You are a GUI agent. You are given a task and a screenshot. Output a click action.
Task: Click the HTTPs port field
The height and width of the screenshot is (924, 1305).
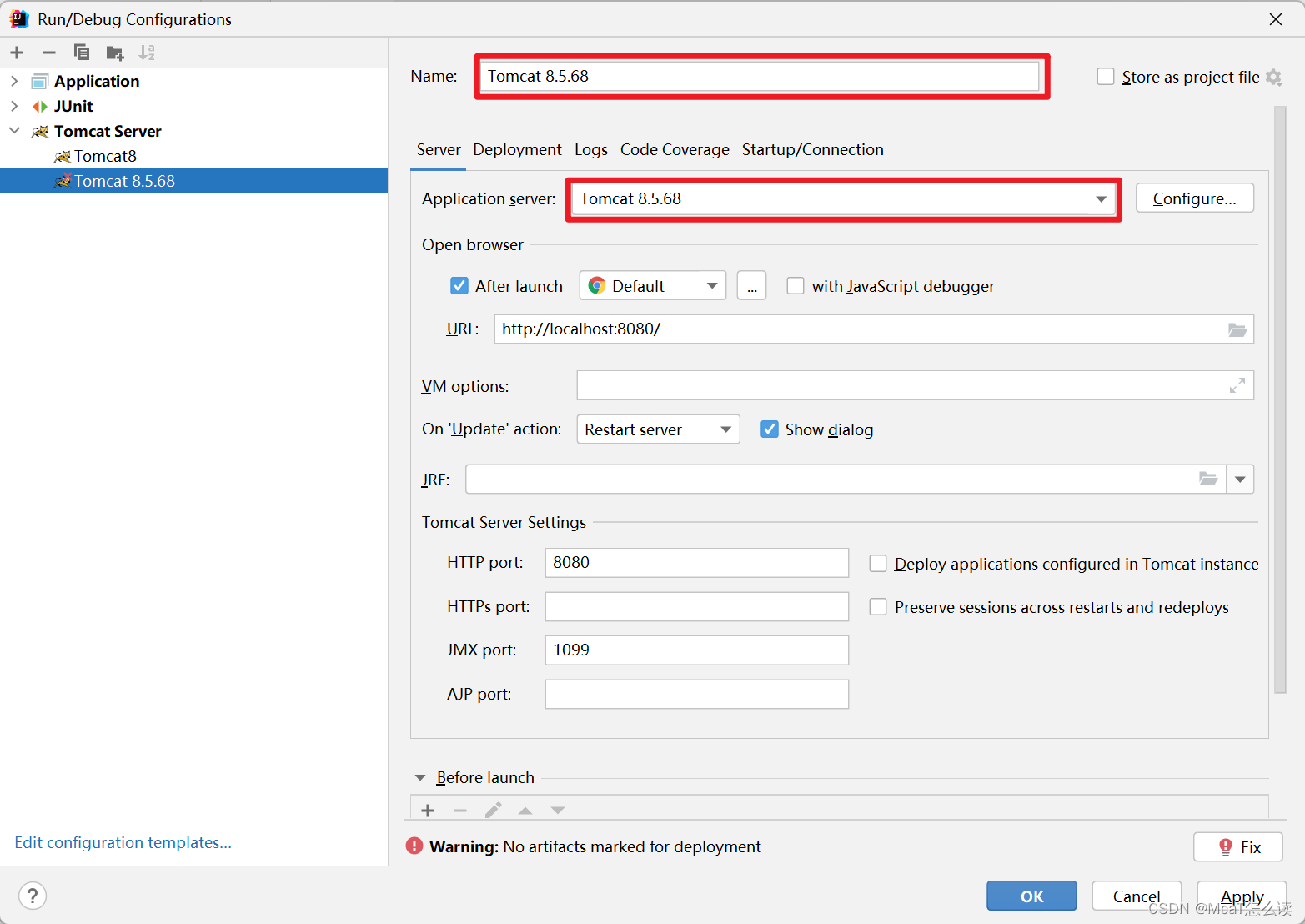697,606
